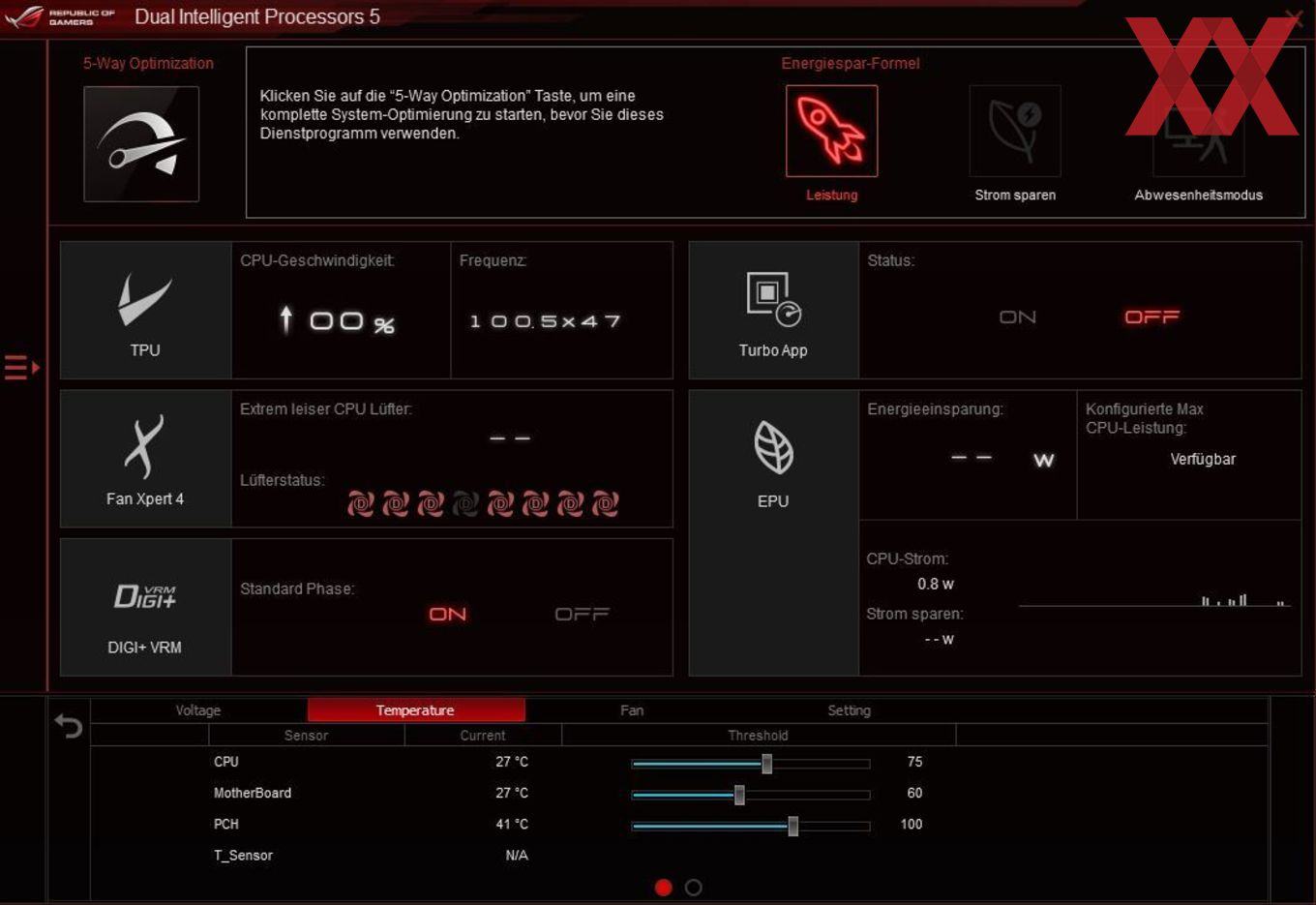Click the MotherBoard sensor label
Viewport: 1316px width, 905px height.
pyautogui.click(x=253, y=793)
